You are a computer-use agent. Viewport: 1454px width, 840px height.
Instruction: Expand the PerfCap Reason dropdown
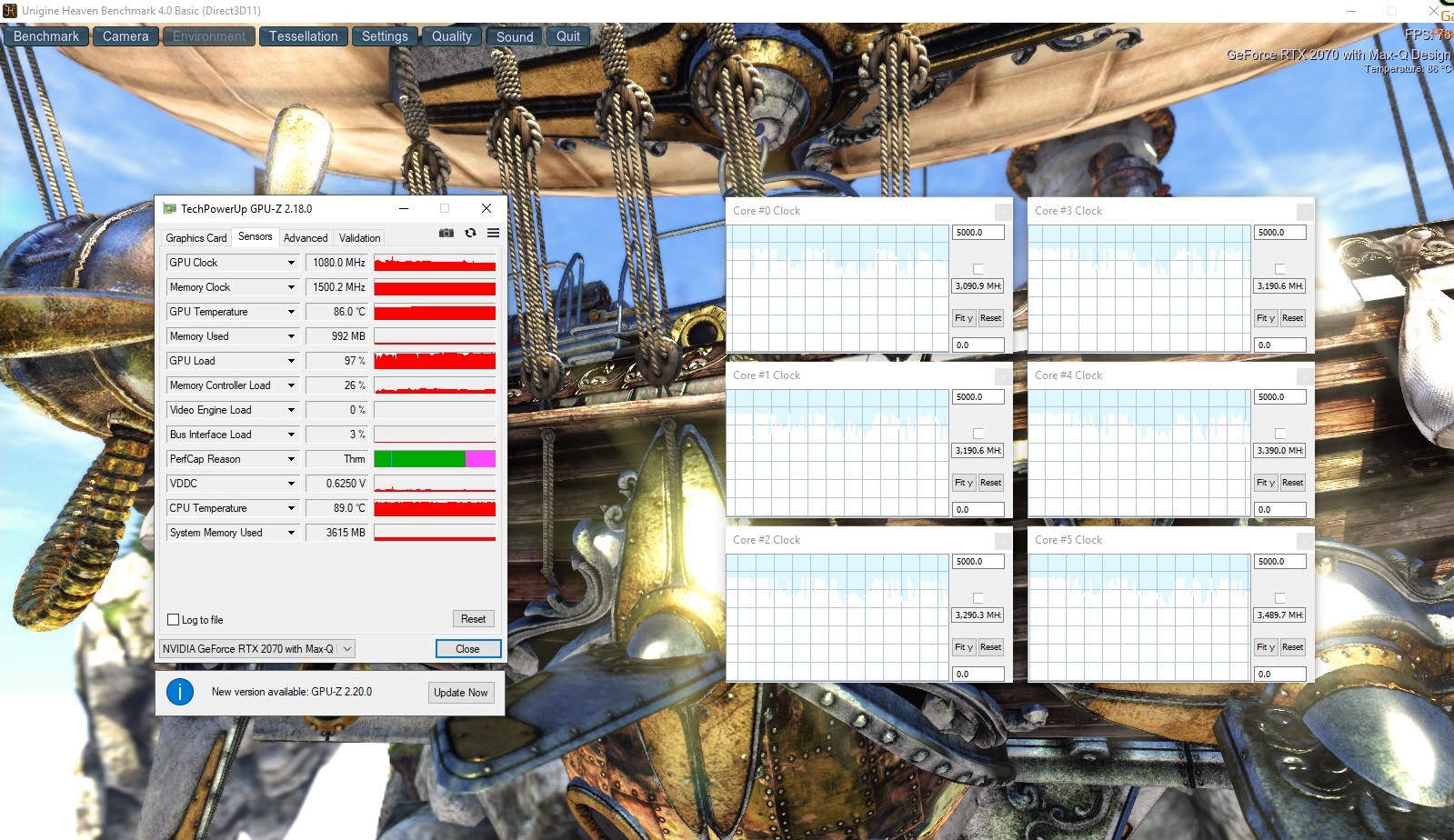click(x=291, y=459)
